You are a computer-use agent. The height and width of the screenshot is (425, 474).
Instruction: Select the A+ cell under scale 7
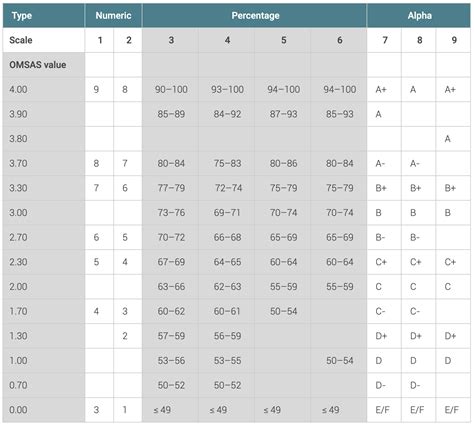pos(384,89)
